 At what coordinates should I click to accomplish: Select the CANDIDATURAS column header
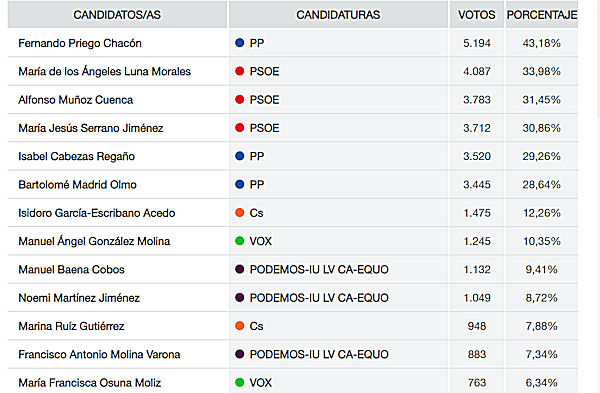coord(338,15)
